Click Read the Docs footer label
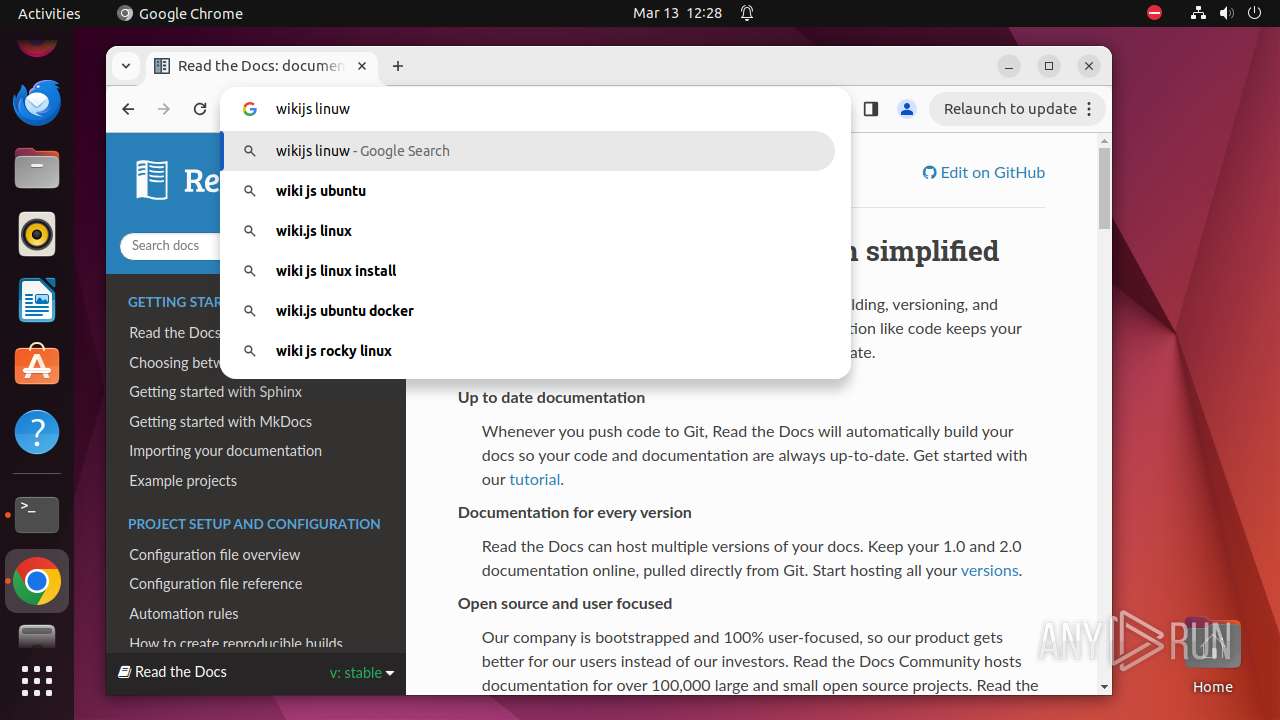1280x720 pixels. tap(173, 672)
